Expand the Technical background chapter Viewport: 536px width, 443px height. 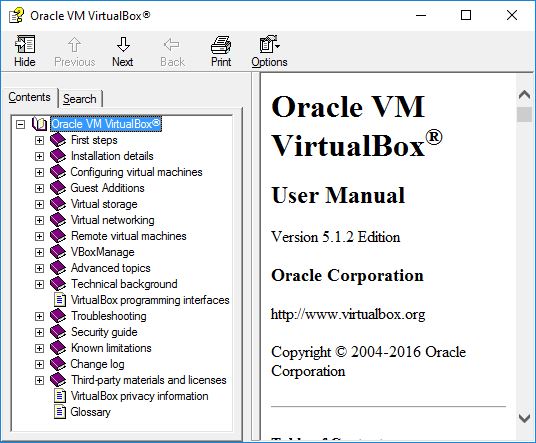point(39,284)
